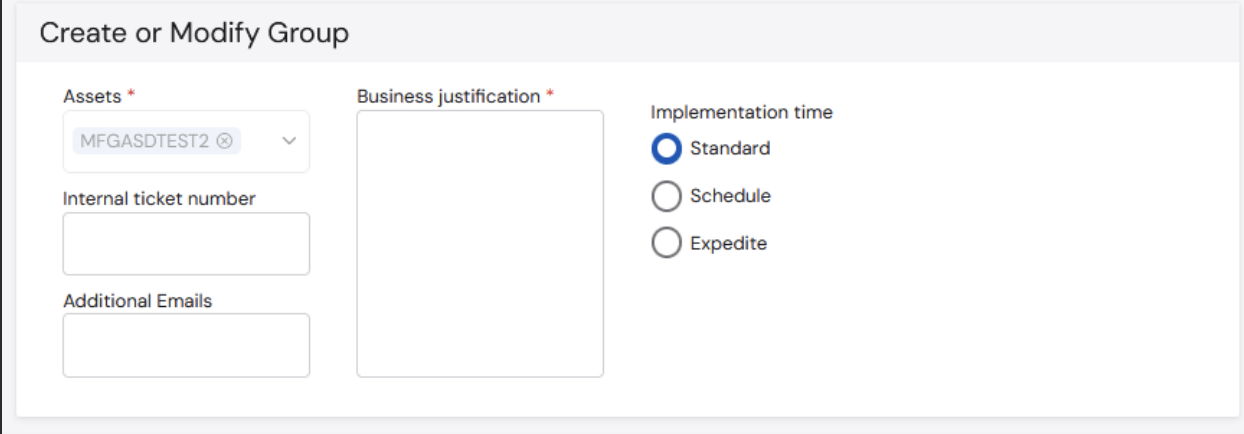
Task: Focus the Internal ticket number field
Action: (x=186, y=243)
